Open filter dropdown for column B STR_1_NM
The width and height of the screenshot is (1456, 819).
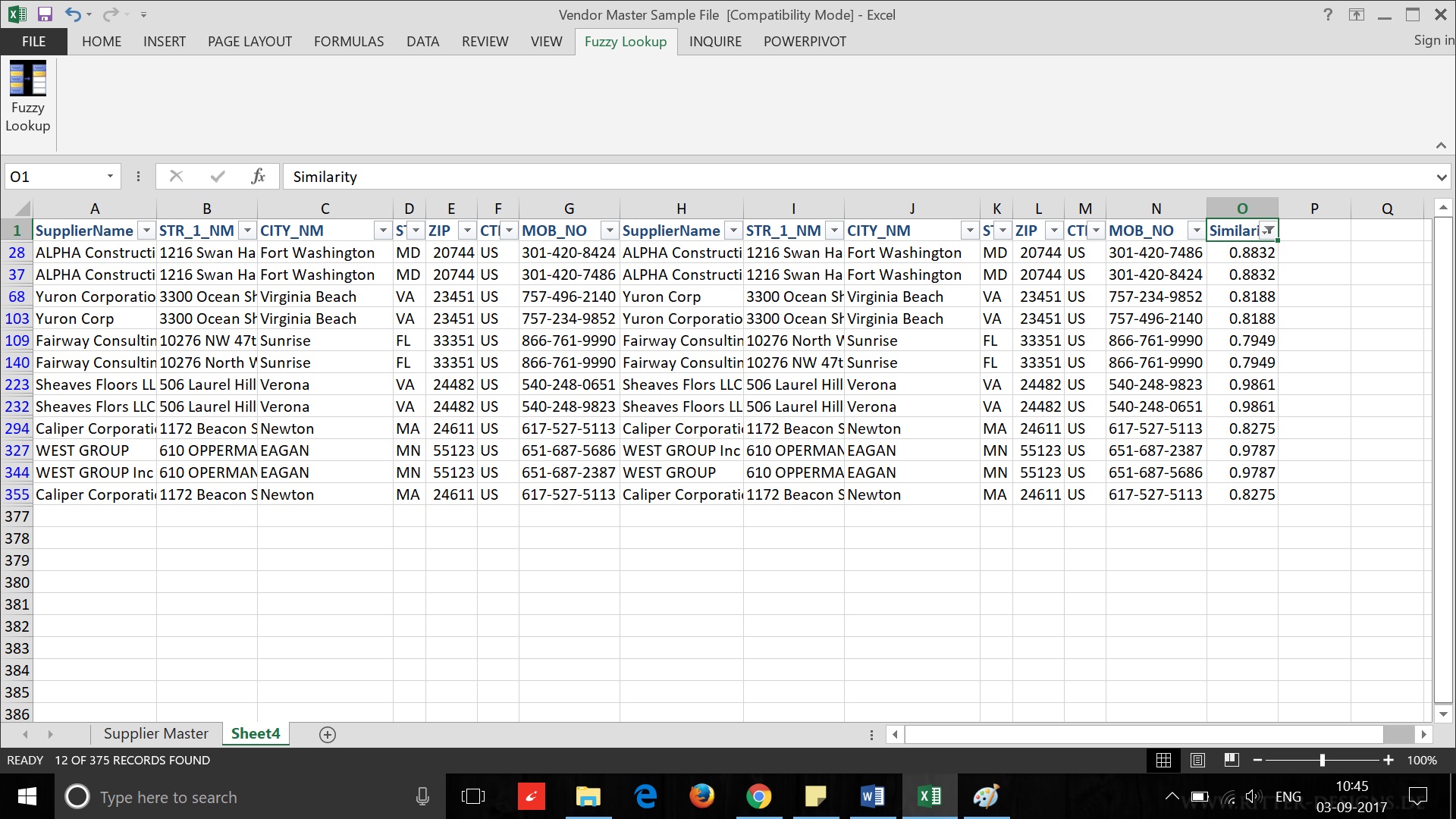point(247,231)
